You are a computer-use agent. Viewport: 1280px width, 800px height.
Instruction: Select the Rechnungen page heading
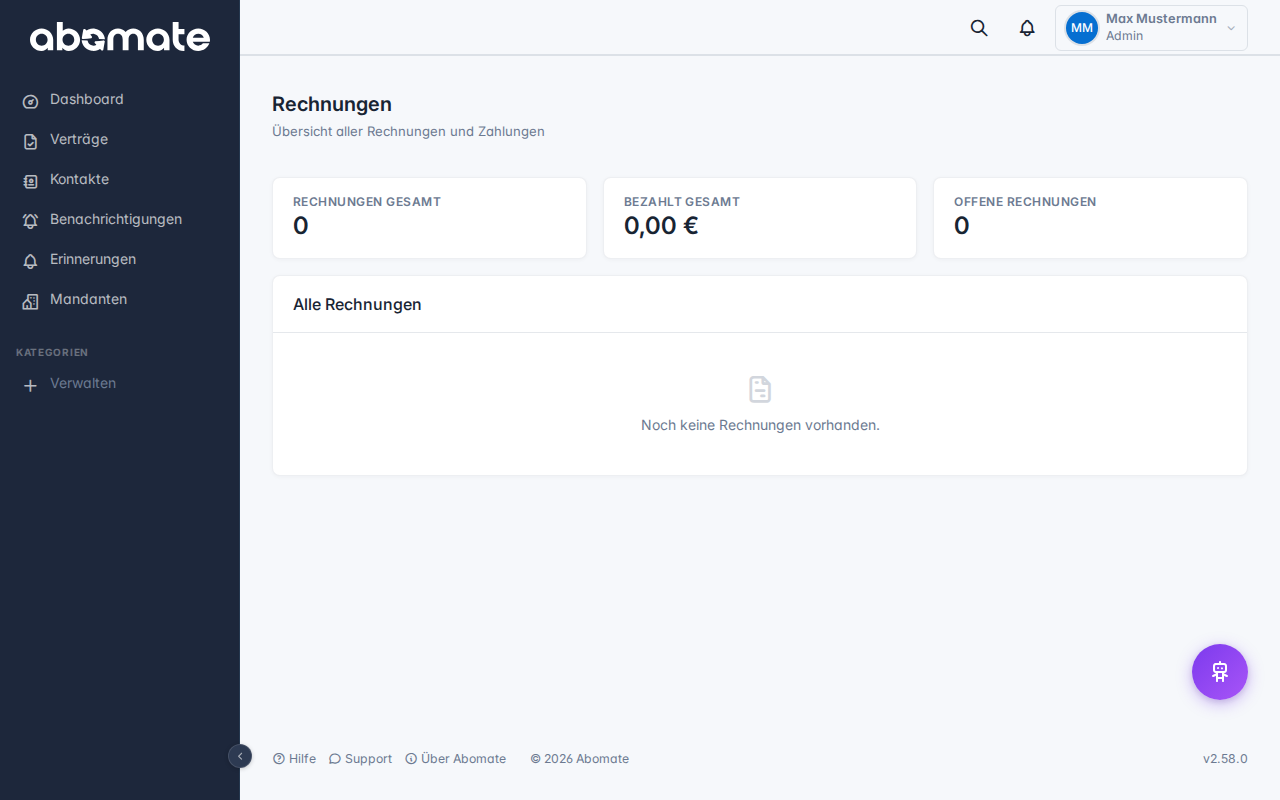331,104
